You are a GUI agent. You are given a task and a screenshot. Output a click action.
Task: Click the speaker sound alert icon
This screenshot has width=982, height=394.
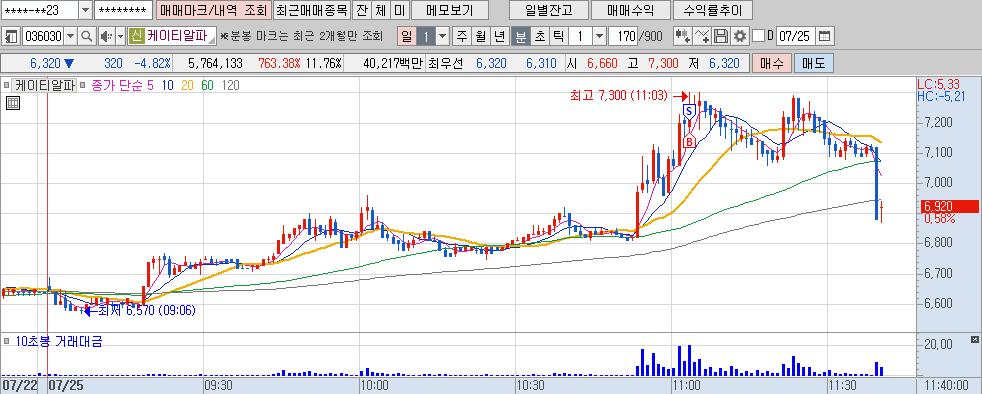[x=105, y=36]
